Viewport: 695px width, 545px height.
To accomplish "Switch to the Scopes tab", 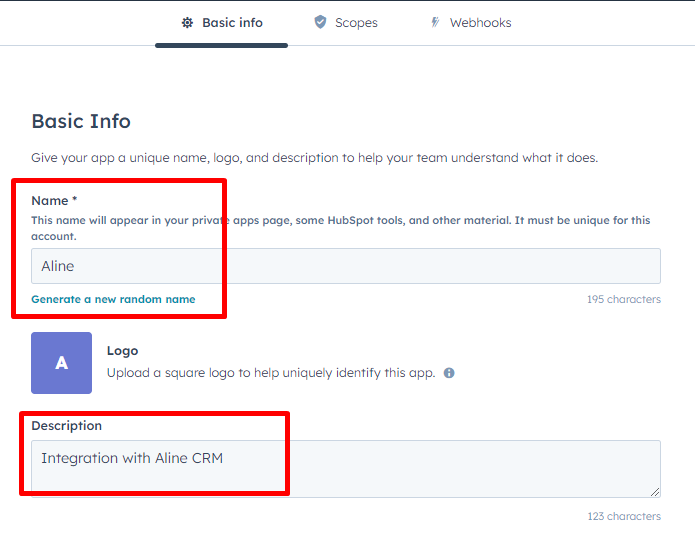I will coord(346,23).
